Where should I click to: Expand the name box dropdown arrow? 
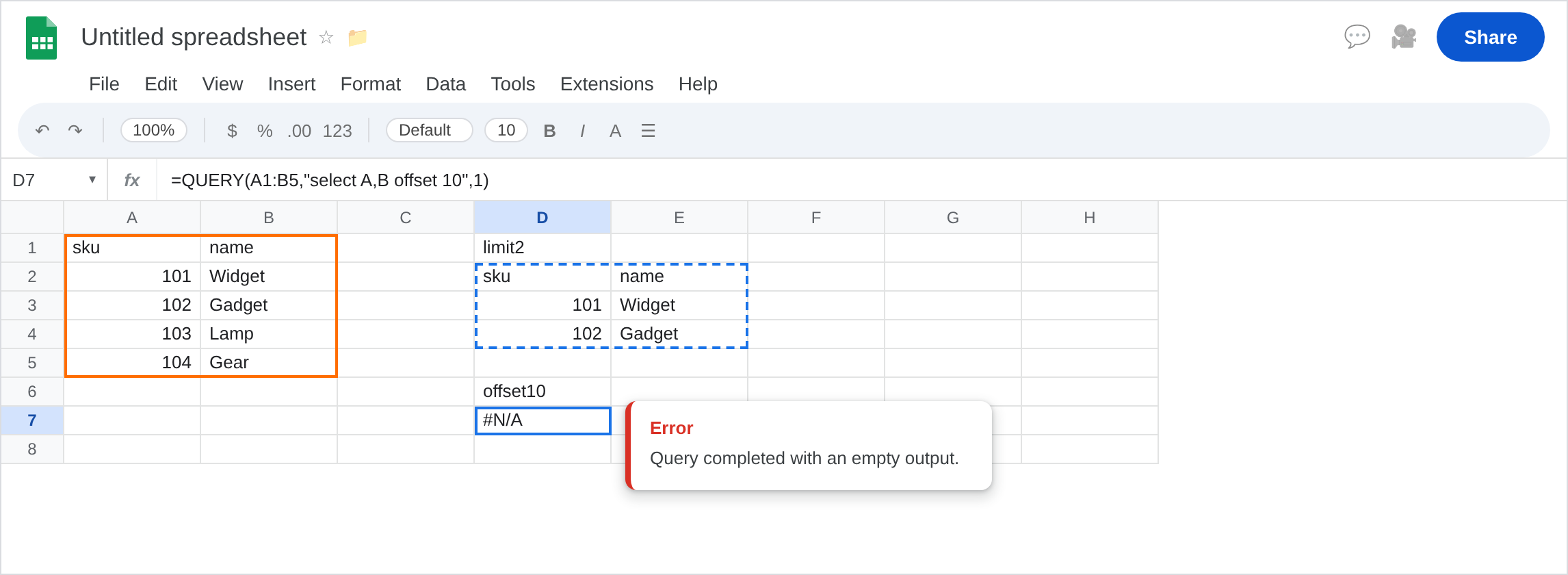[92, 179]
